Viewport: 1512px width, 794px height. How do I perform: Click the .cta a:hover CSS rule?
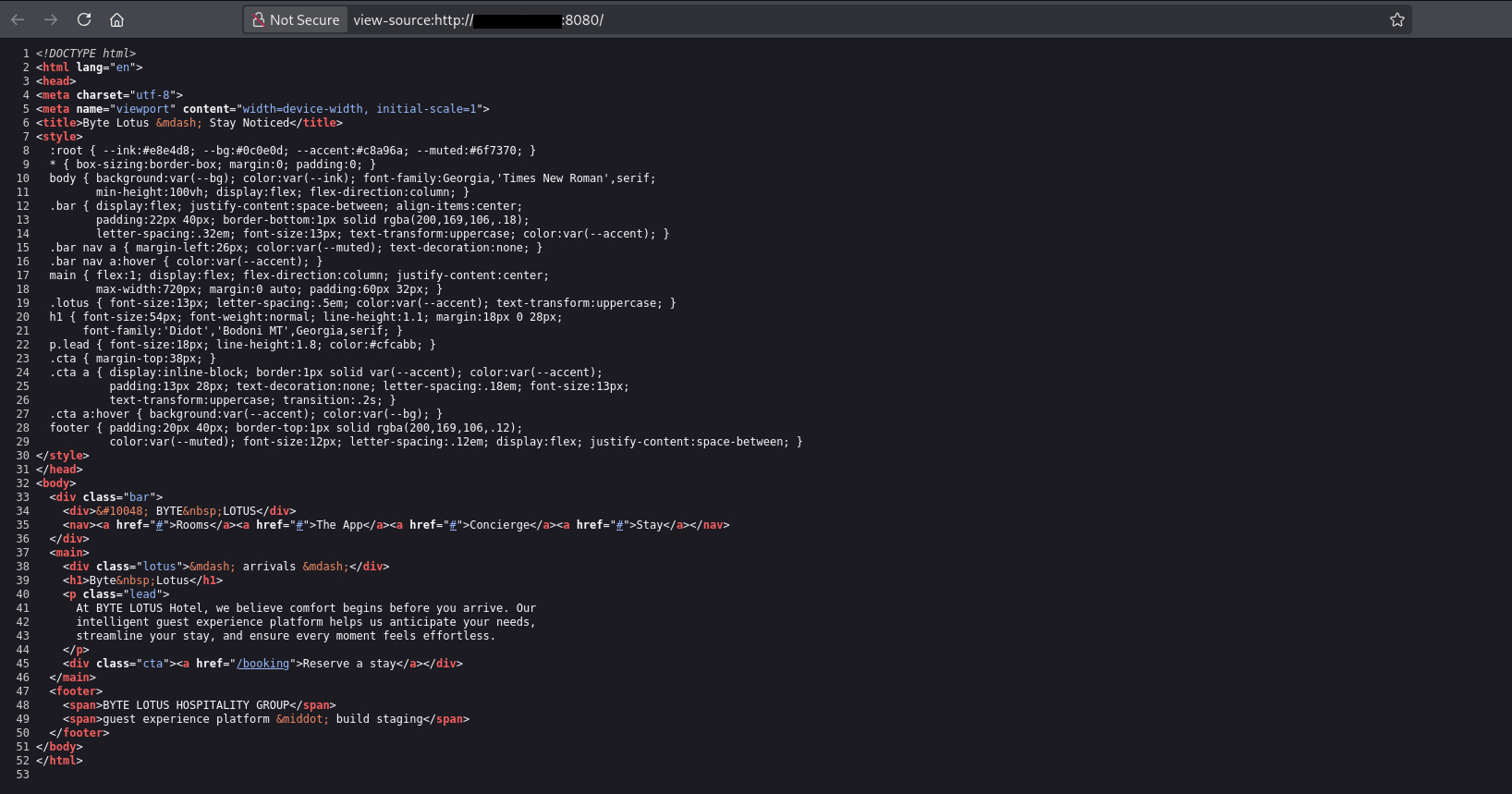[x=246, y=414]
